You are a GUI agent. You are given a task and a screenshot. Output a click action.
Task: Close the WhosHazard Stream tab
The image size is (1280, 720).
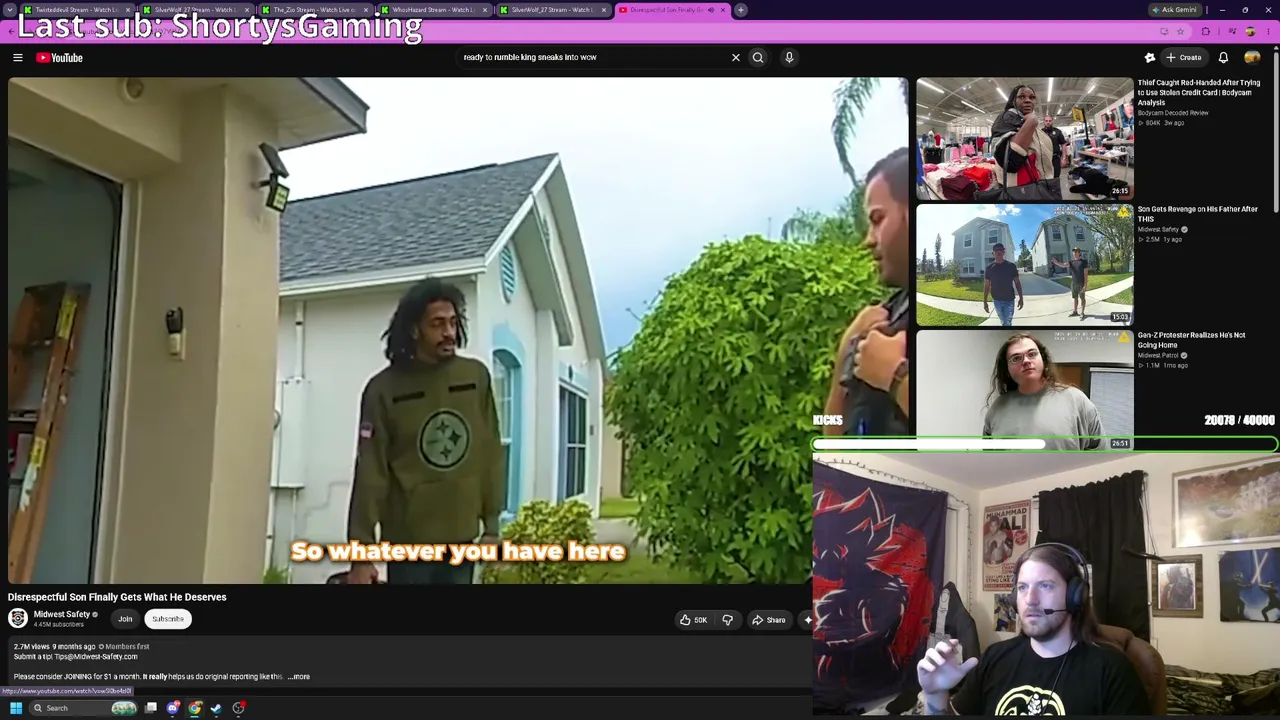point(485,10)
